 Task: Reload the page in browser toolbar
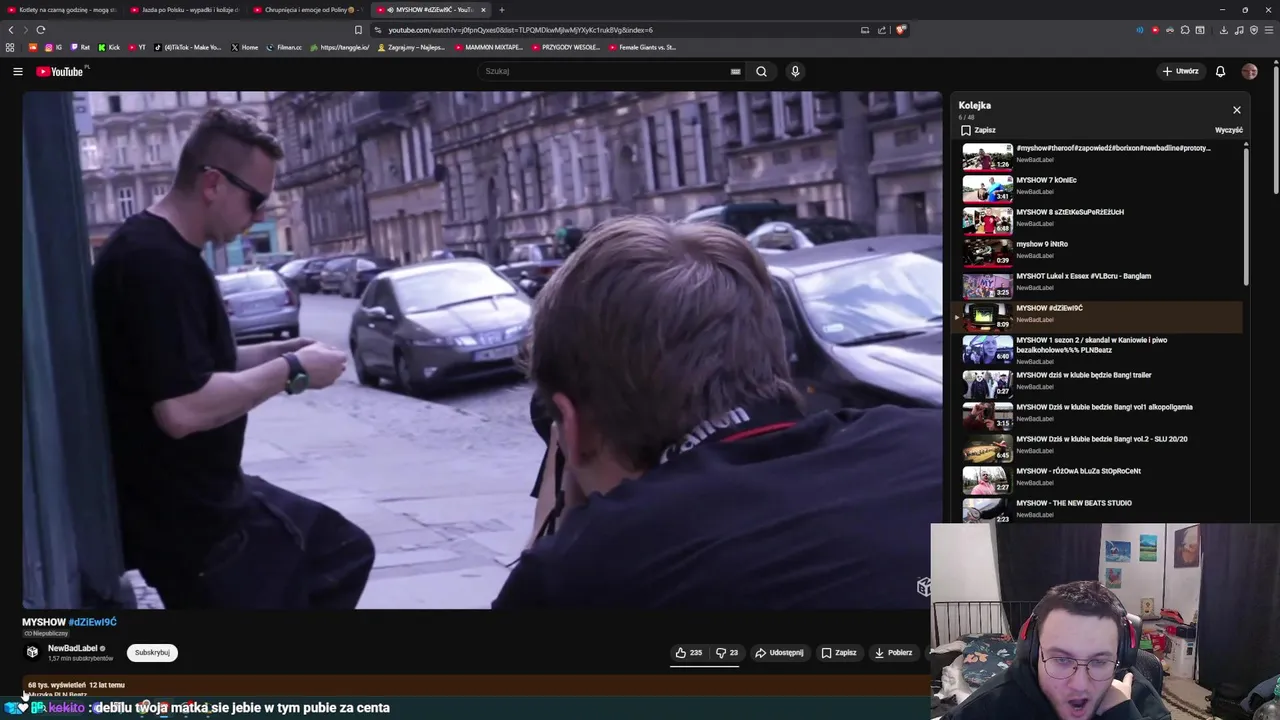tap(40, 30)
